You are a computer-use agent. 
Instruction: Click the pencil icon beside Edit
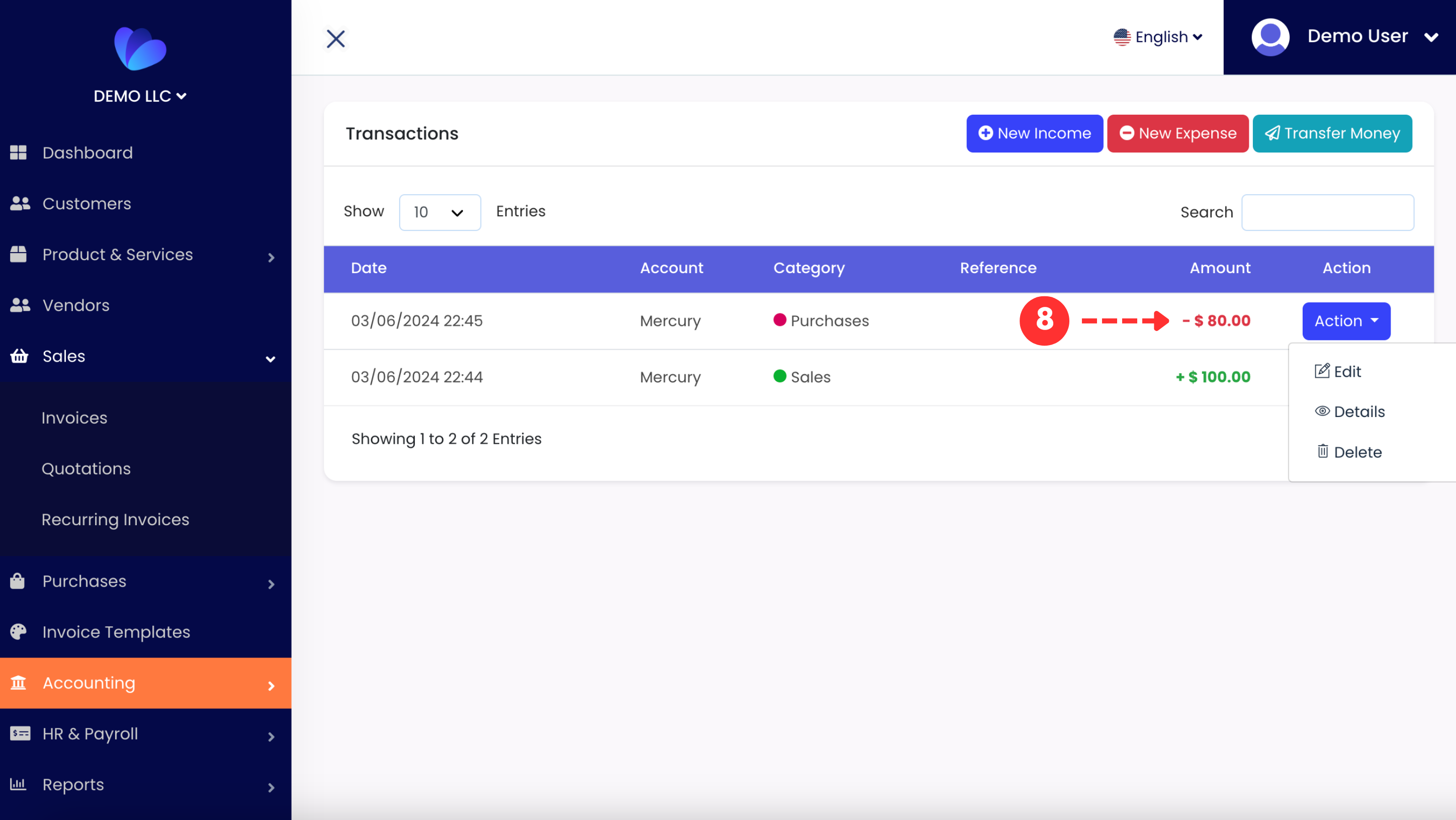pos(1321,371)
